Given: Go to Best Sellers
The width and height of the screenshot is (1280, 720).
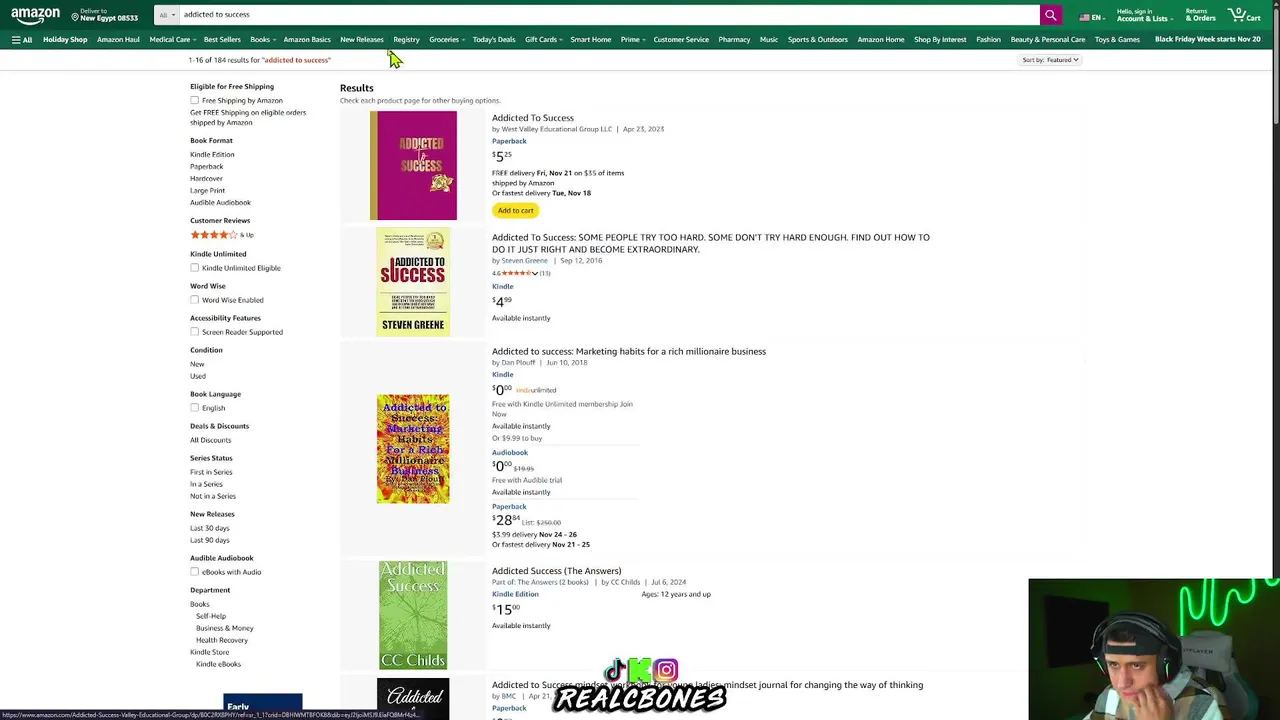Looking at the screenshot, I should [x=222, y=40].
